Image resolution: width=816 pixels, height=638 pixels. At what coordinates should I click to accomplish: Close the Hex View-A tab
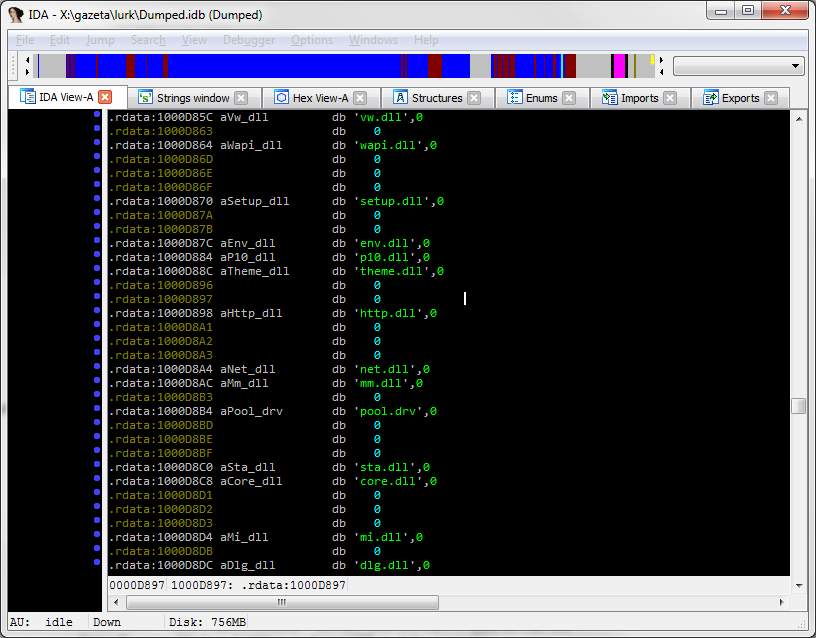pos(360,98)
